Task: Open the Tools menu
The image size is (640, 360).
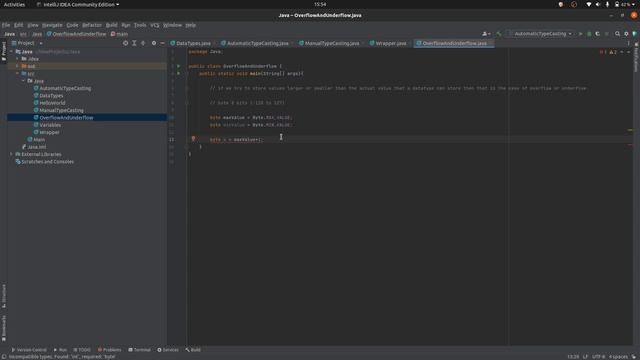Action: click(140, 25)
